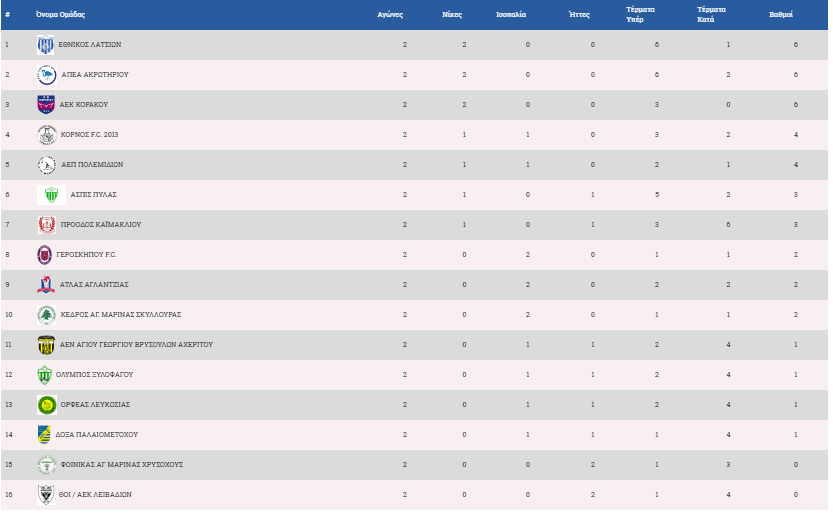Open ΑΕΝ ΑΓΙΟΥ ΓΕΩΡΓΙΟΥ ΒΡΥΣΟΥΛΩΝ ΑΧΕΡΙΤΟΥ name
Viewport: 833px width, 521px height.
[x=137, y=345]
